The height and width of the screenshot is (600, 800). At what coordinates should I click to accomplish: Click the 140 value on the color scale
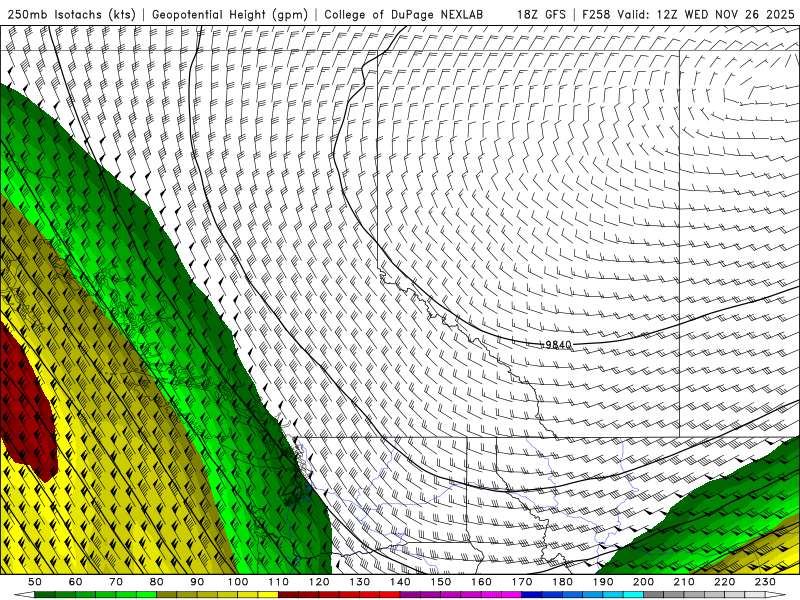pyautogui.click(x=400, y=582)
